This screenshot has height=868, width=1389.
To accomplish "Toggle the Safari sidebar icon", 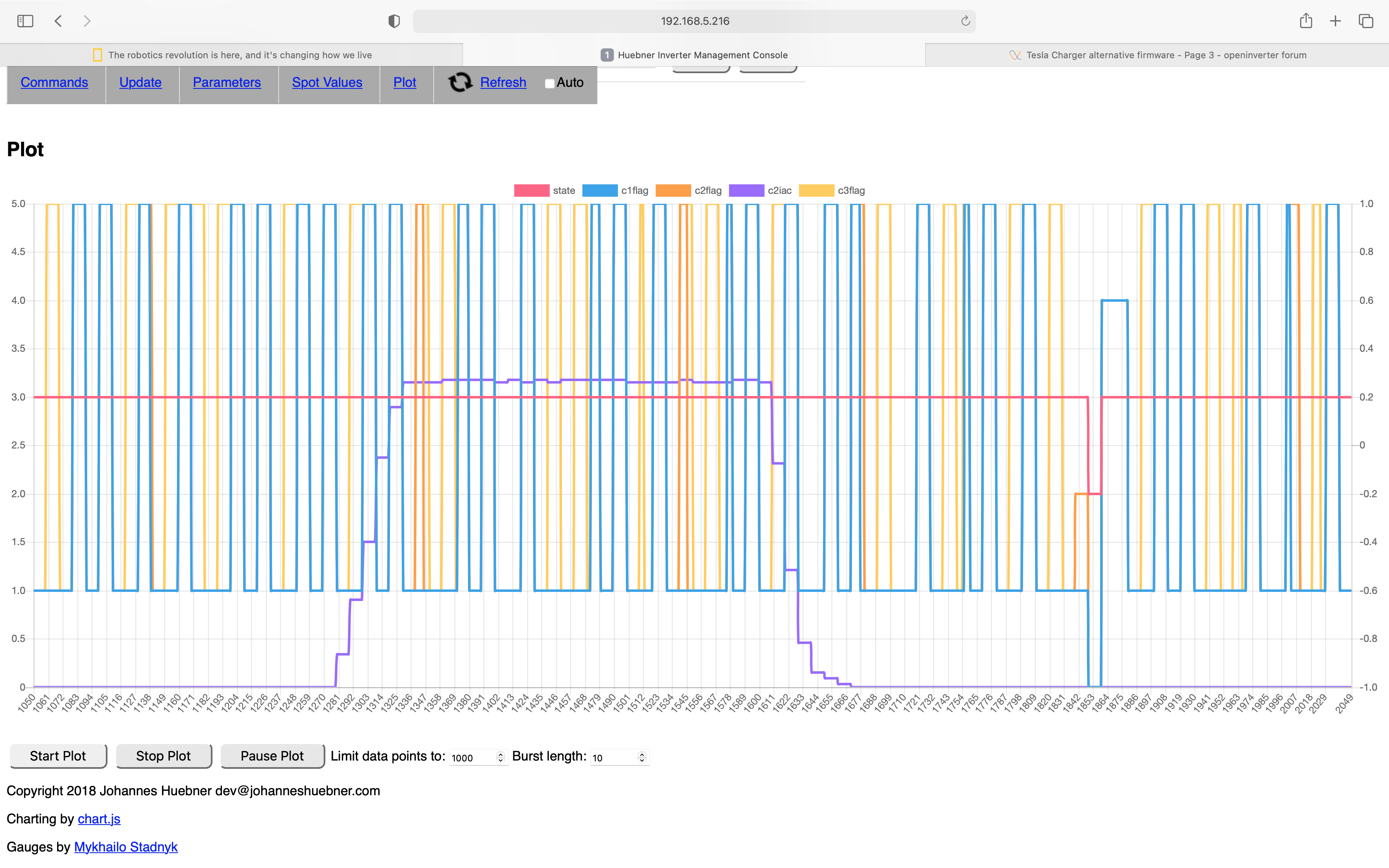I will tap(25, 21).
